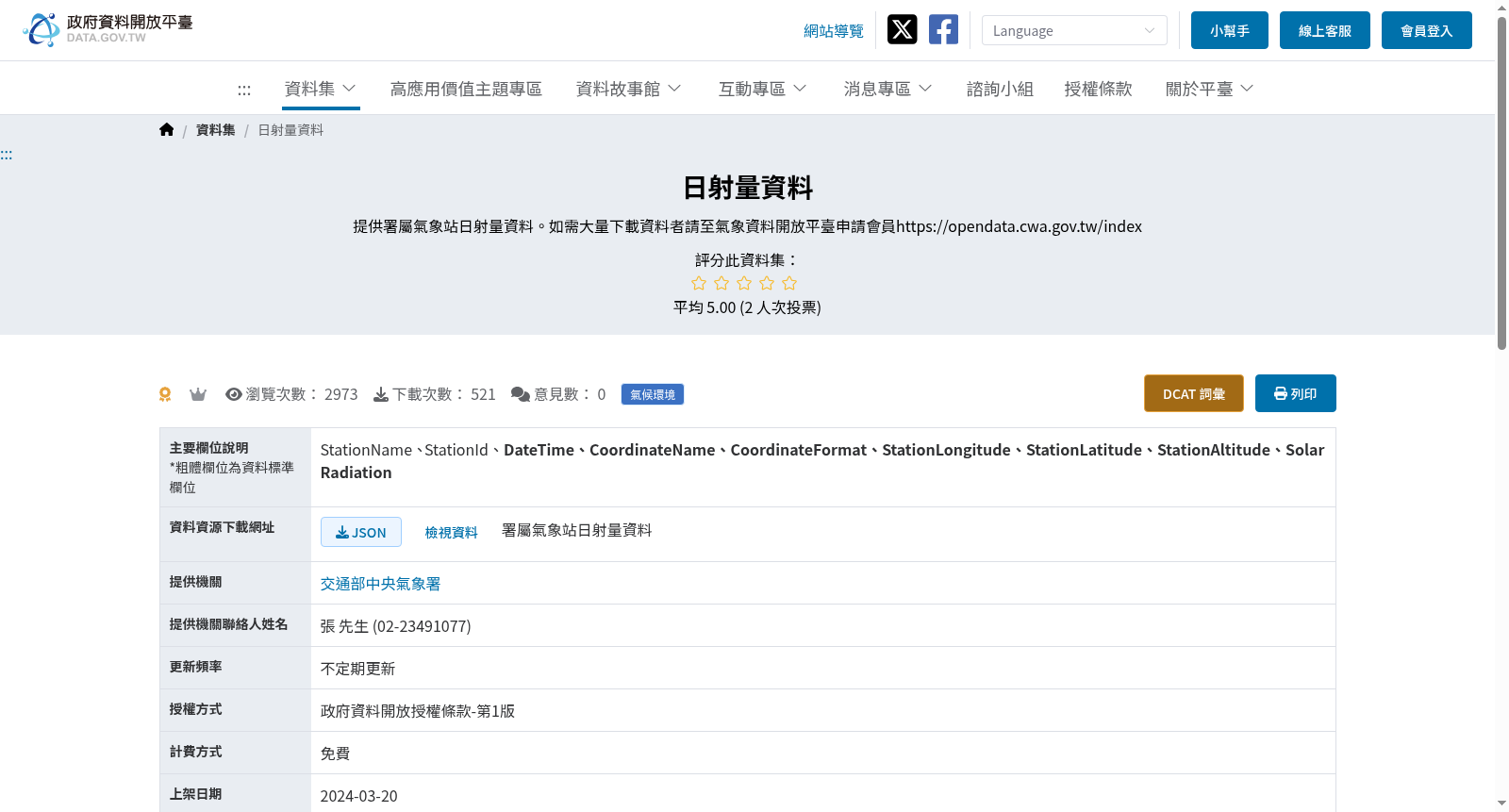Click the 列印 print button

point(1296,393)
